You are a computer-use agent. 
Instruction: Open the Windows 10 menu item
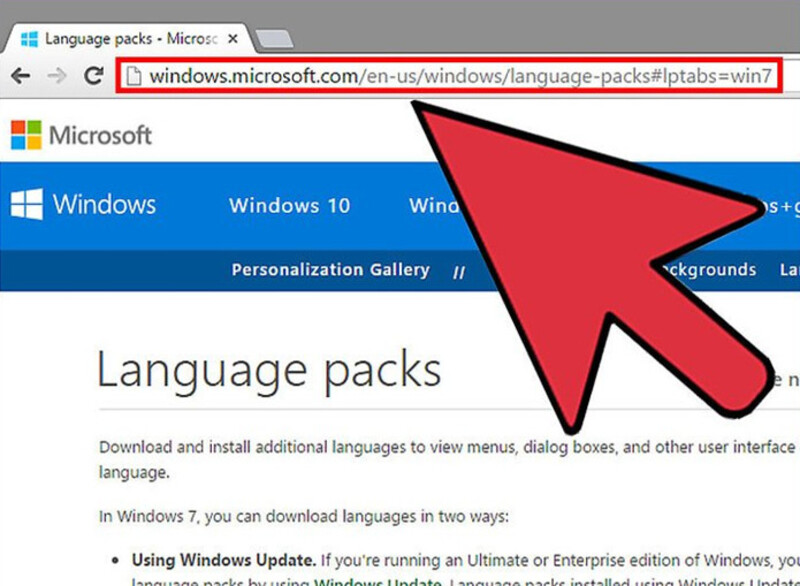(x=289, y=206)
